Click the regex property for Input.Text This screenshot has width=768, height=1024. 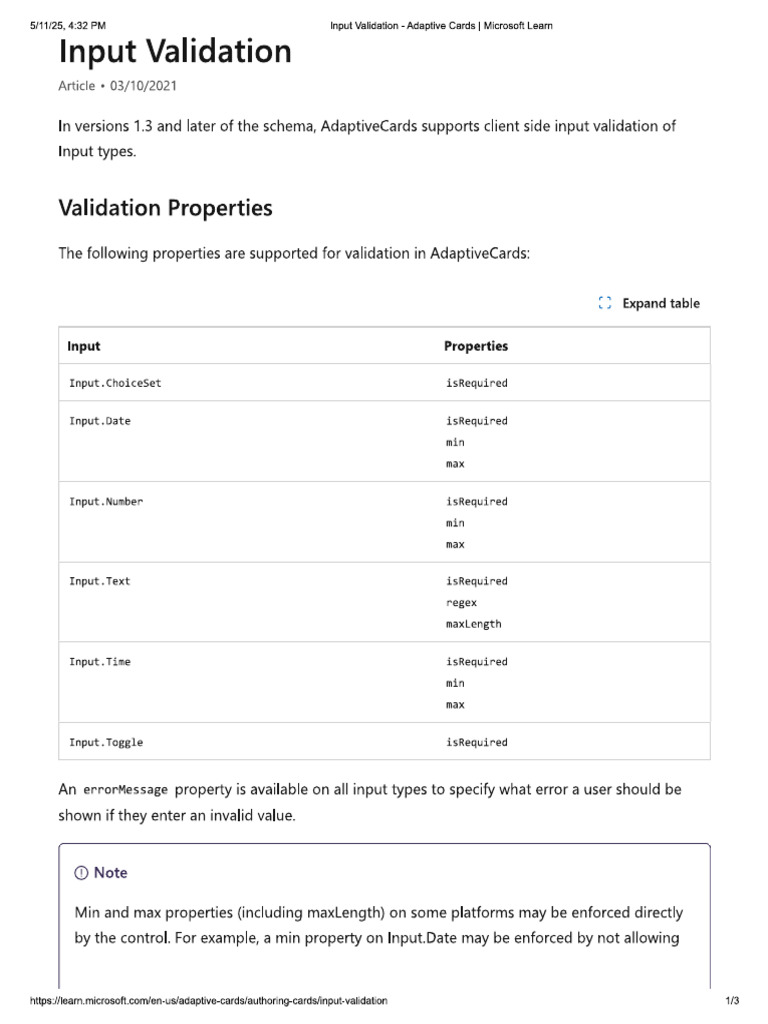click(462, 603)
